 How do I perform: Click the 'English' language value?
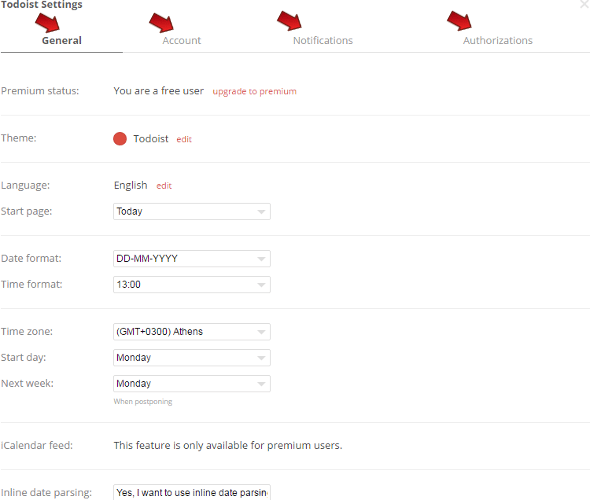point(131,185)
